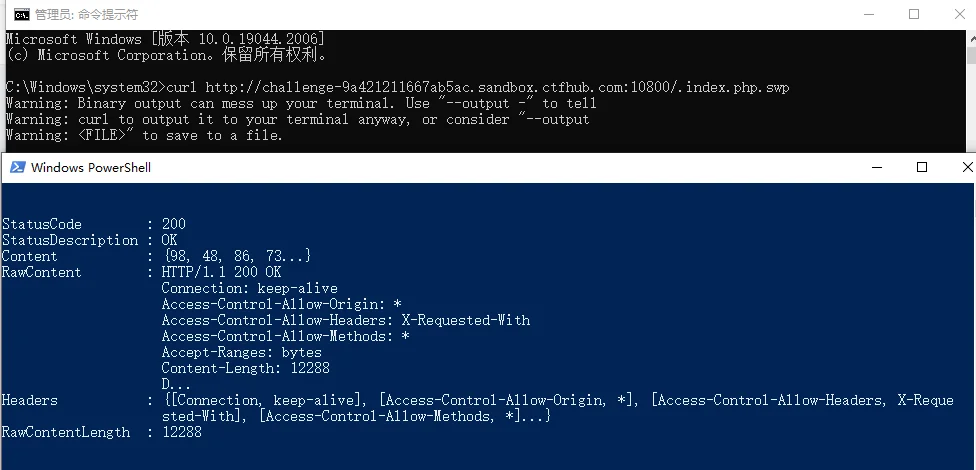Click the StatusDescription OK value
The height and width of the screenshot is (470, 976).
tap(169, 240)
